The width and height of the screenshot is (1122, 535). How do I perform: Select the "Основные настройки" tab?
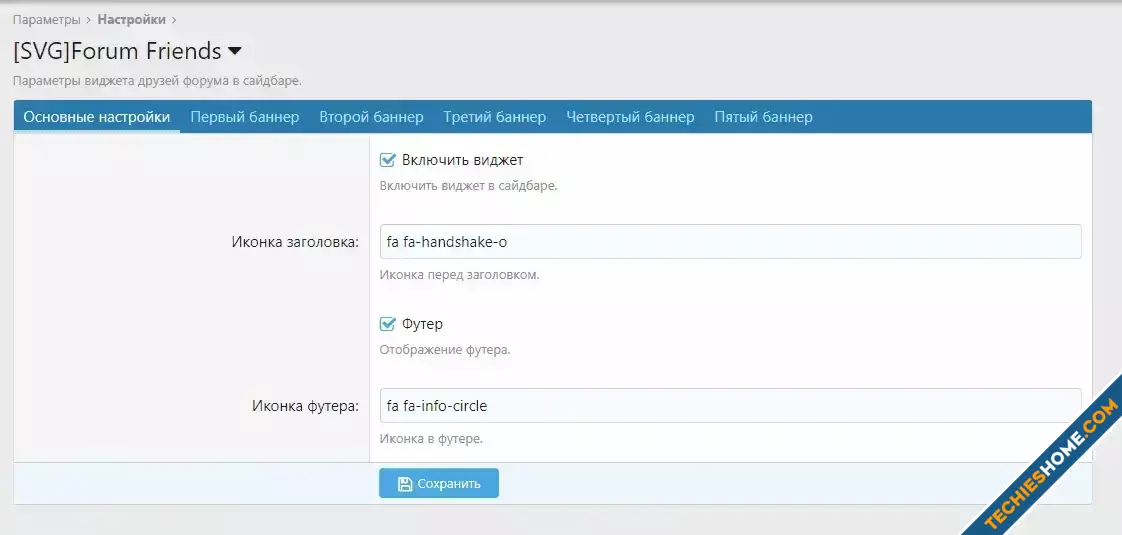click(x=97, y=117)
